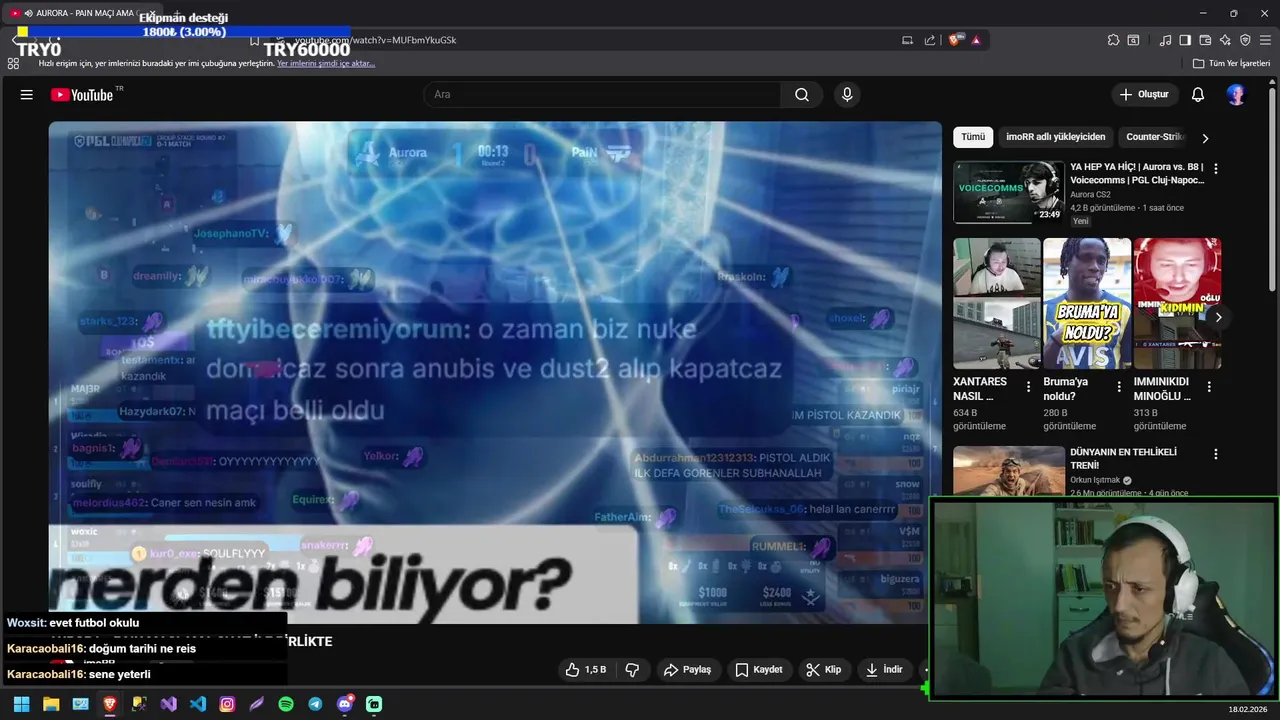Open Brave Wallet icon in toolbar
The width and height of the screenshot is (1280, 720).
point(1205,40)
